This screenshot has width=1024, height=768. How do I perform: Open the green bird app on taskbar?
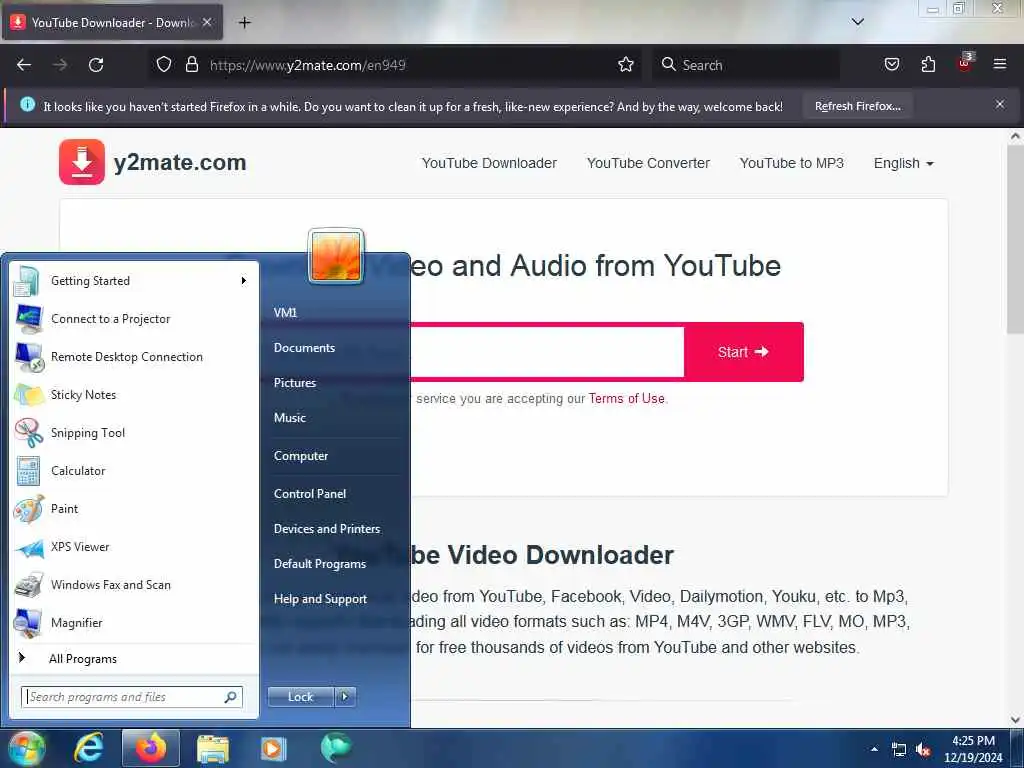(x=336, y=747)
